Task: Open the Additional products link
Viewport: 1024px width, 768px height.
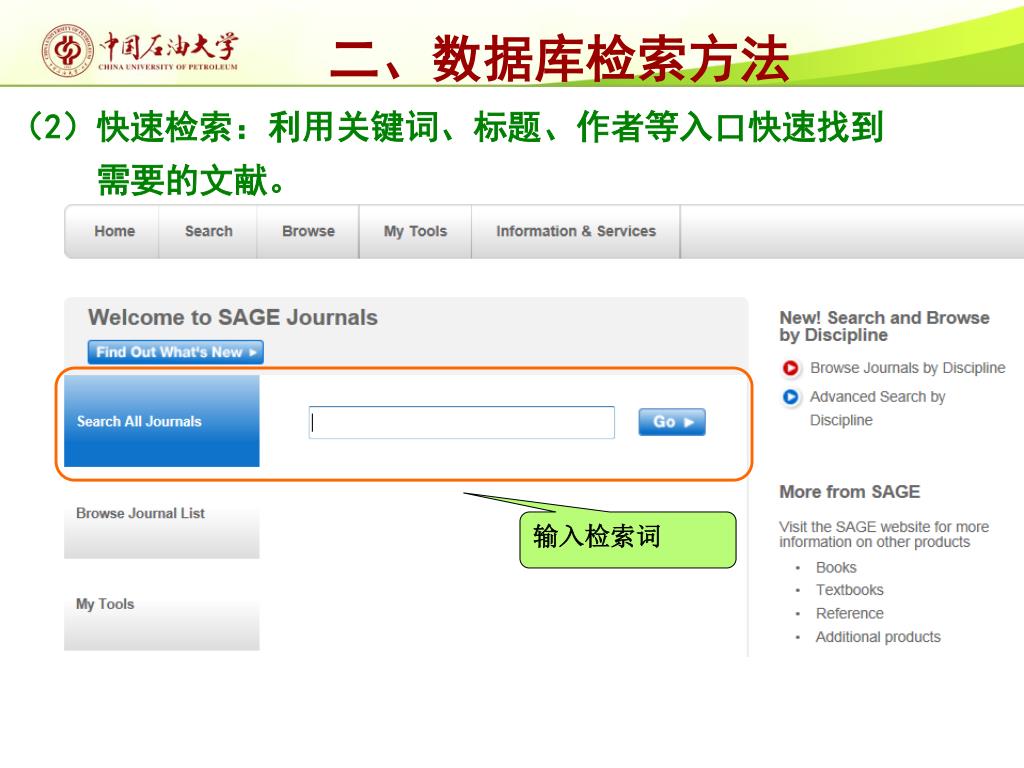Action: point(878,637)
